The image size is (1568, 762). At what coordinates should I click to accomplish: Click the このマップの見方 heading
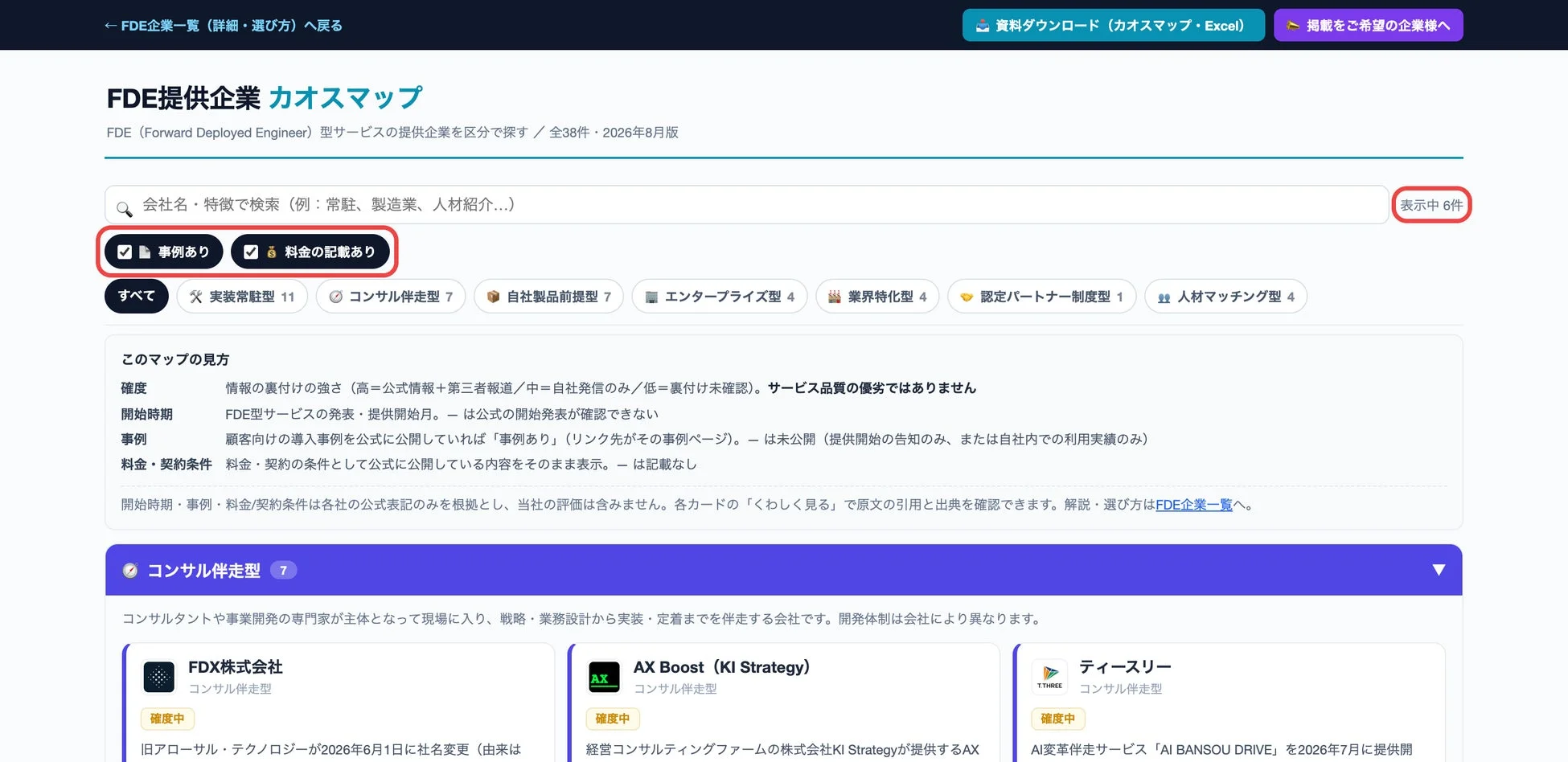tap(175, 359)
